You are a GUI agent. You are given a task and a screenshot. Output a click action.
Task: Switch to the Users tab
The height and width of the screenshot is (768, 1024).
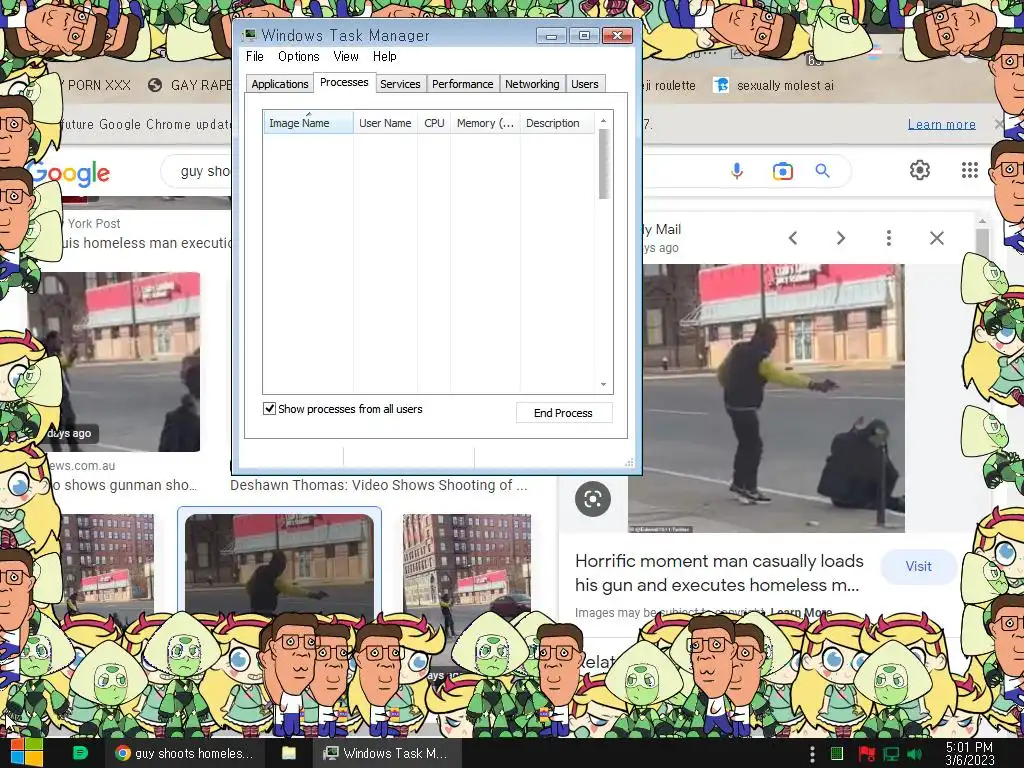pos(584,84)
